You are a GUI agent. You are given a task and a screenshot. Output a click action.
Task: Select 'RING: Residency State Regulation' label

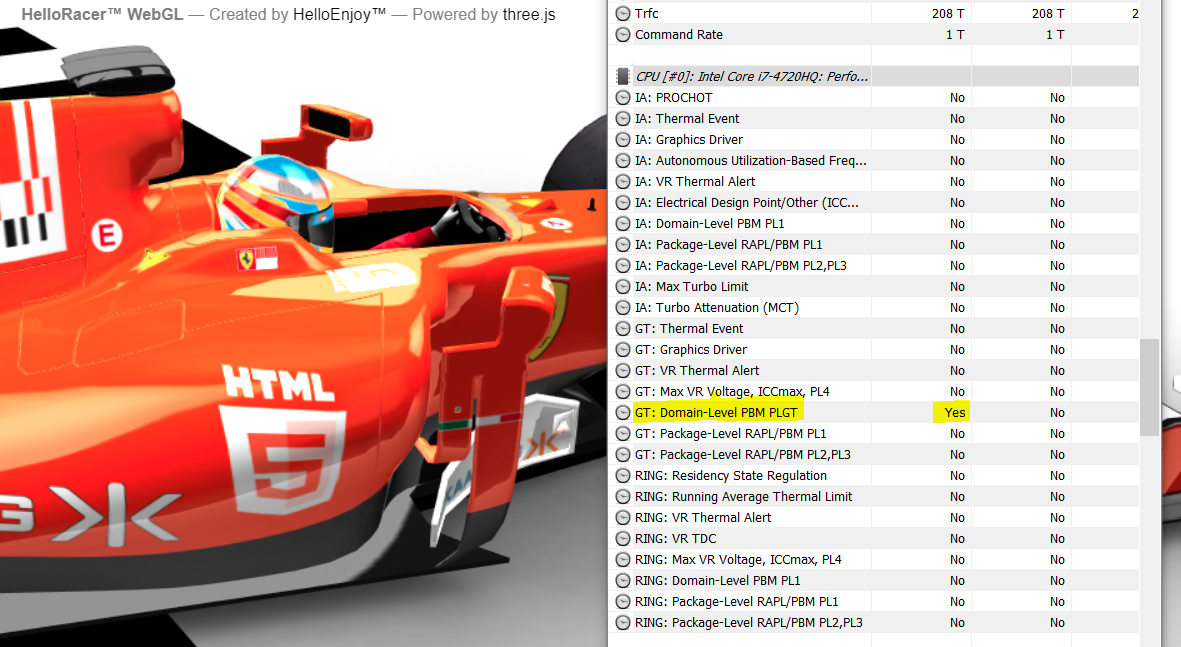point(731,476)
